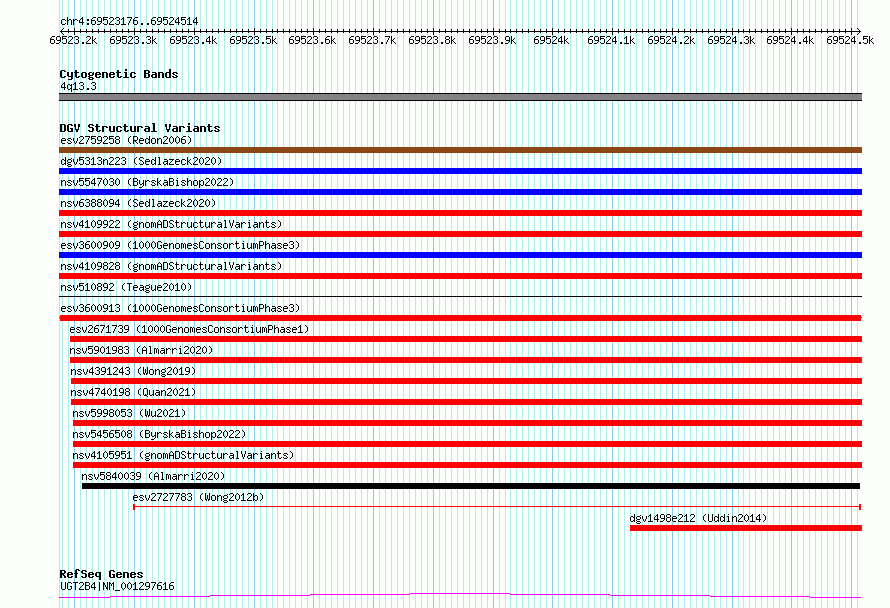Click the 69524.5k ruler tick label
Viewport: 890px width, 608px height.
[850, 40]
